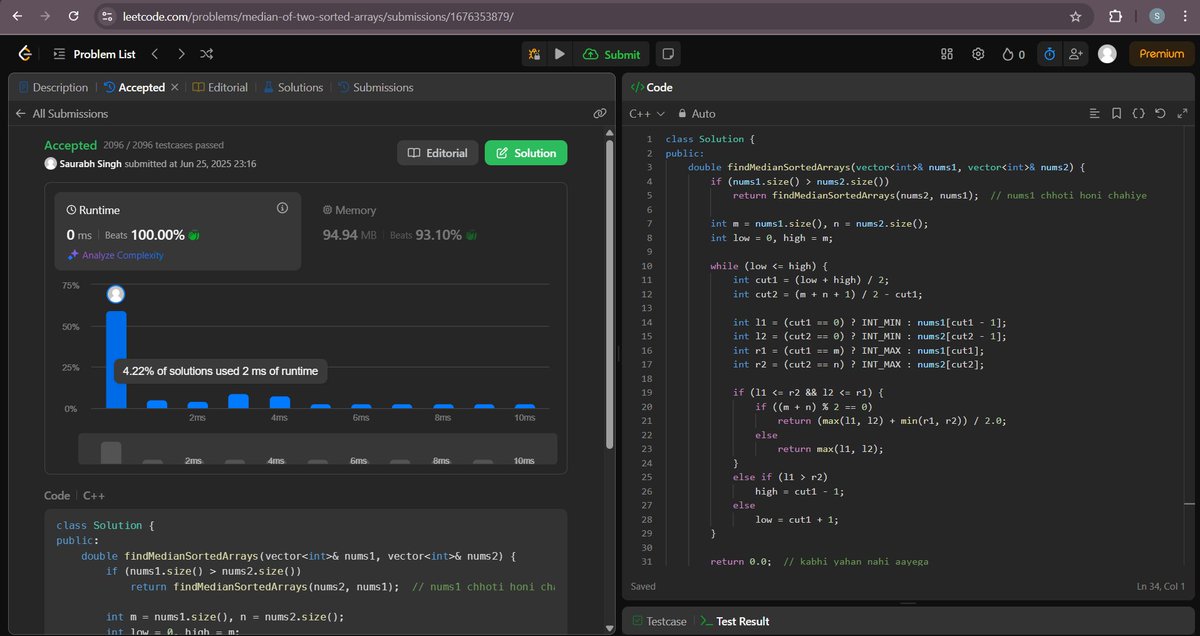Click the Runtime info circle icon
The width and height of the screenshot is (1200, 636).
coord(282,208)
